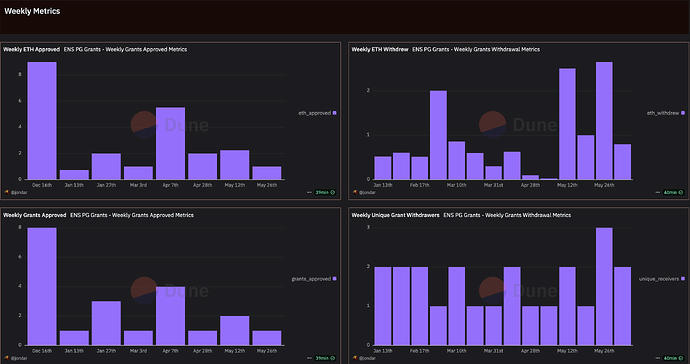Click the 39min refresh badge on Weekly ETH Approved

325,192
